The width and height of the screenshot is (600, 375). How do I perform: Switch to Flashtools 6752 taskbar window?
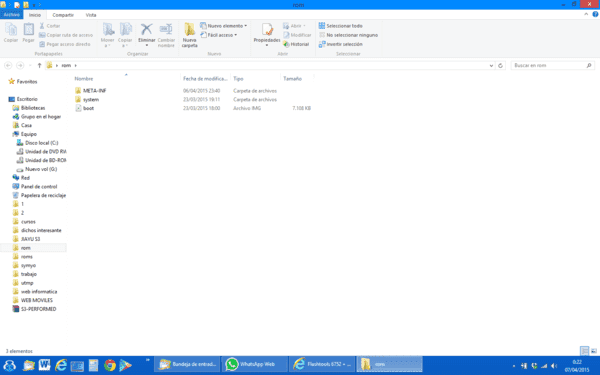tap(322, 364)
